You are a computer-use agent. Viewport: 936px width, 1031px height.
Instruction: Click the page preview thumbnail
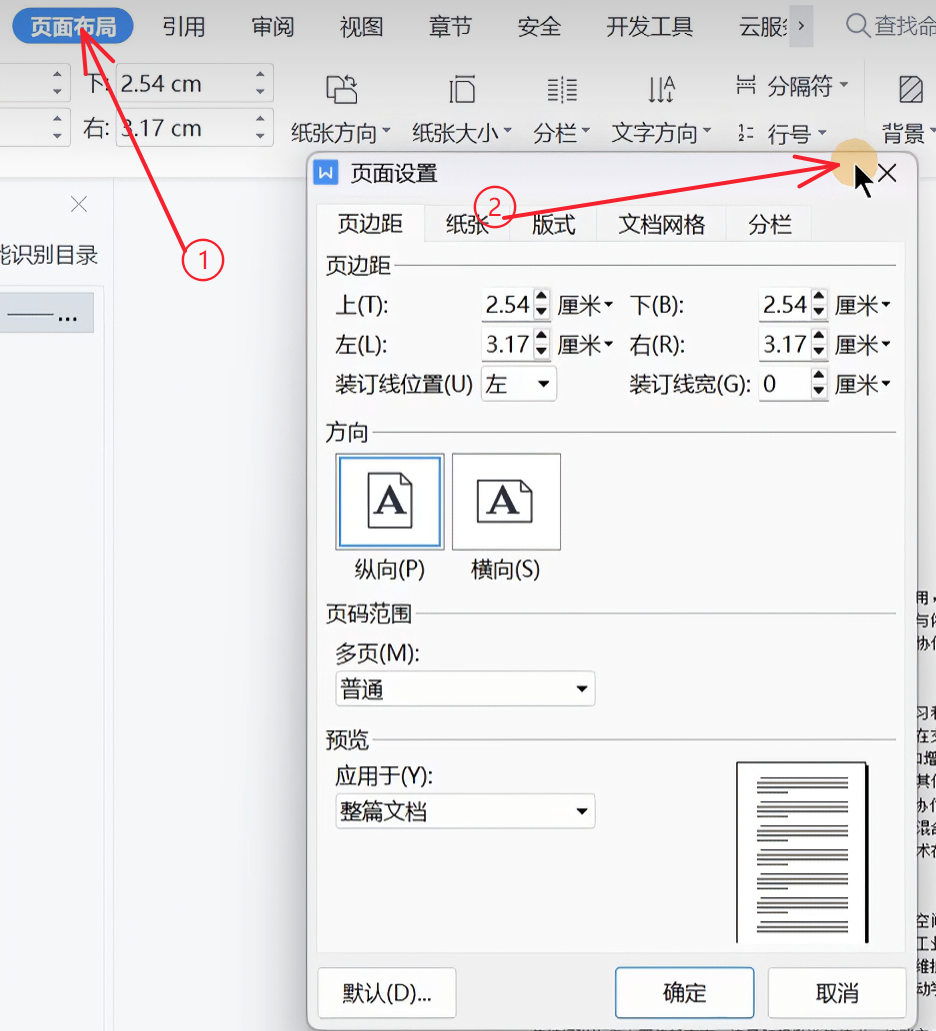[802, 852]
